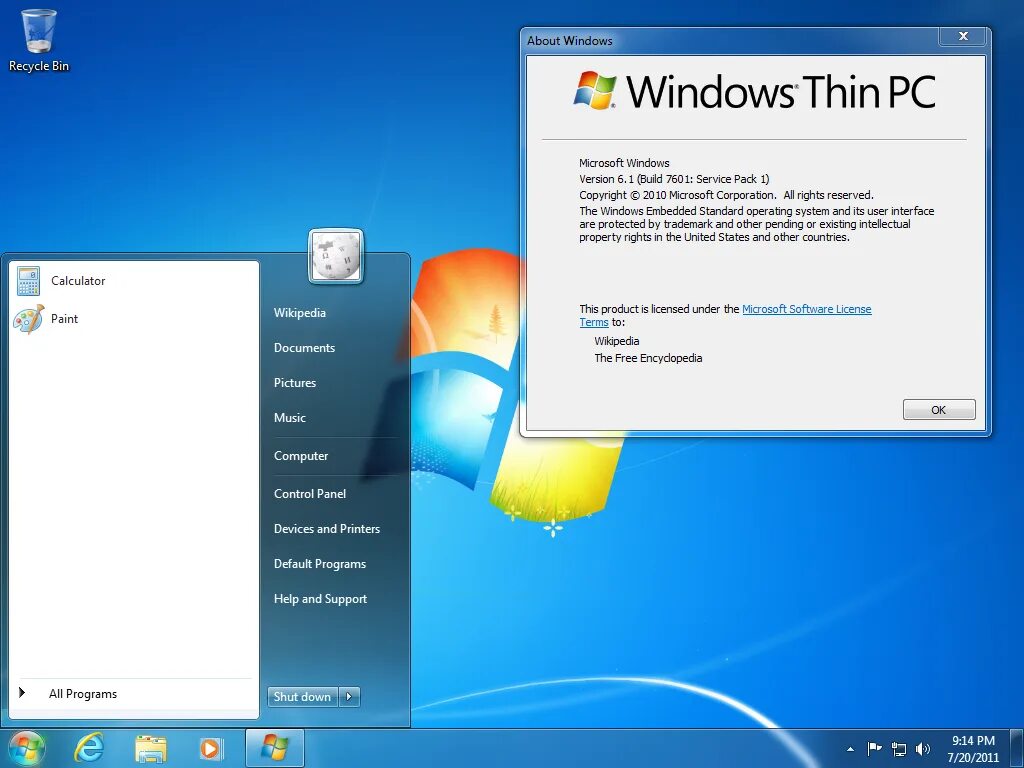Open Windows Explorer from the taskbar

(x=150, y=748)
